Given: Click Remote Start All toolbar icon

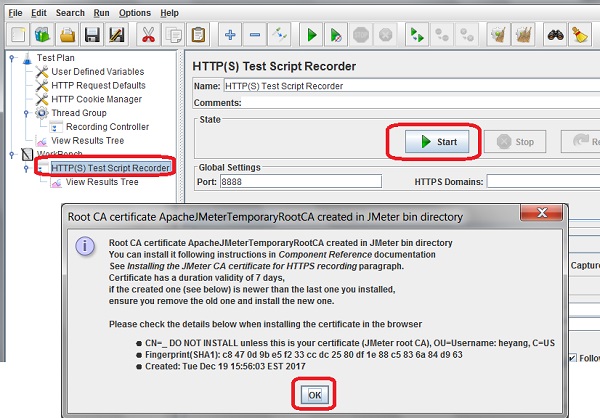Looking at the screenshot, I should point(417,35).
